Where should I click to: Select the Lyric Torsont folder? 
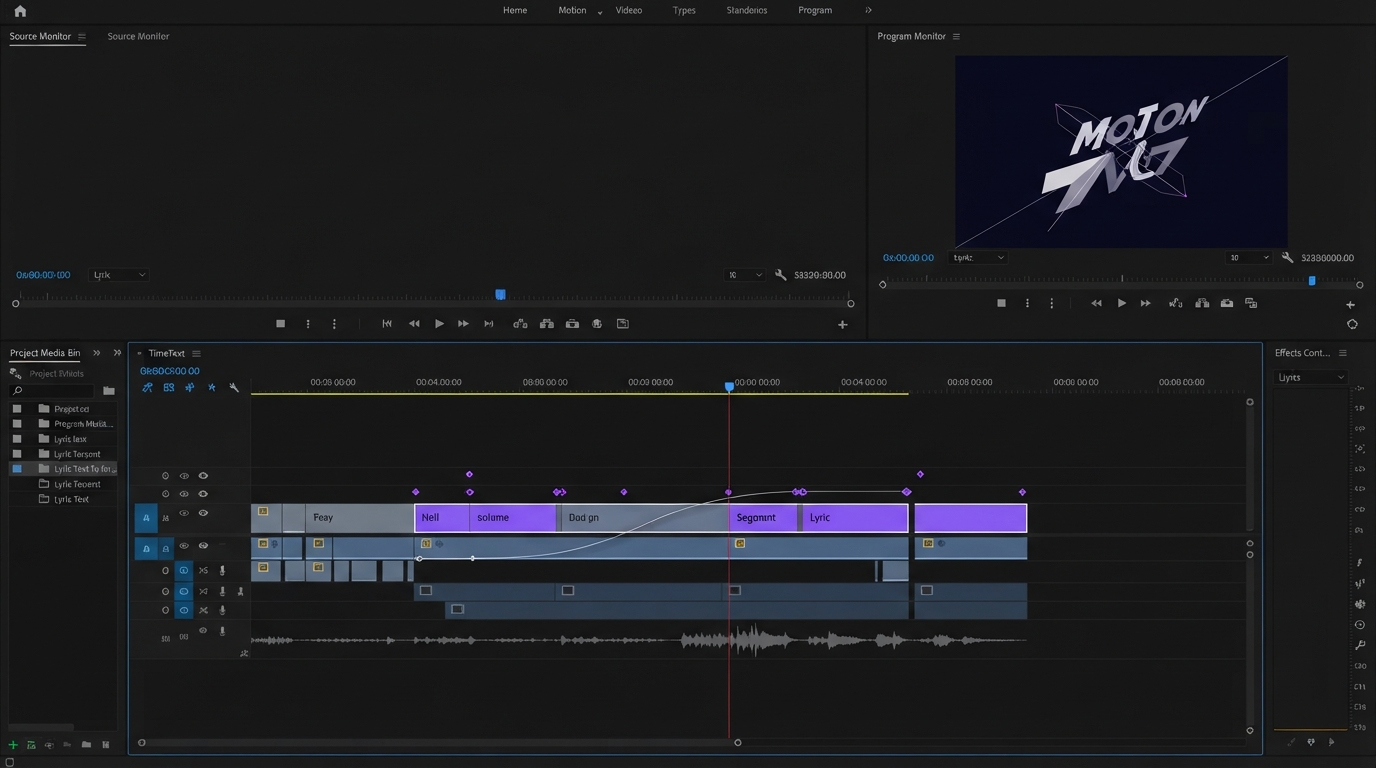click(77, 454)
